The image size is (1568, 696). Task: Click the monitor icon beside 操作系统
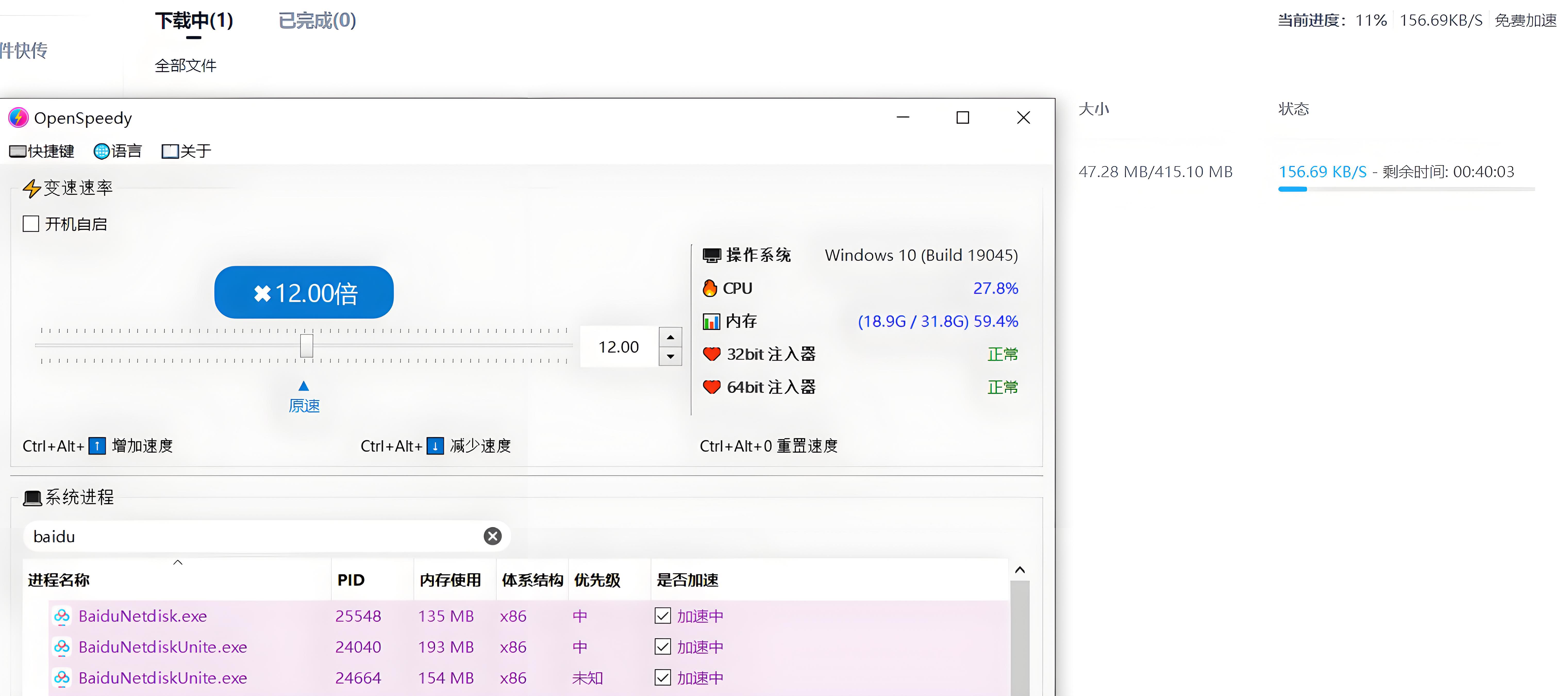[712, 255]
